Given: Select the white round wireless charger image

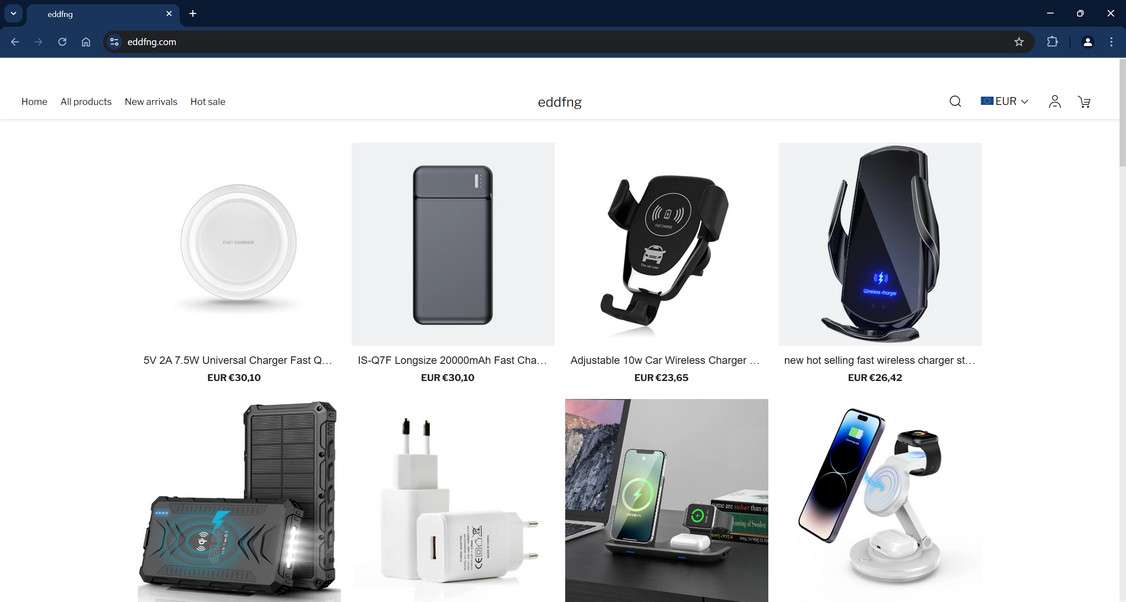Looking at the screenshot, I should pos(238,244).
